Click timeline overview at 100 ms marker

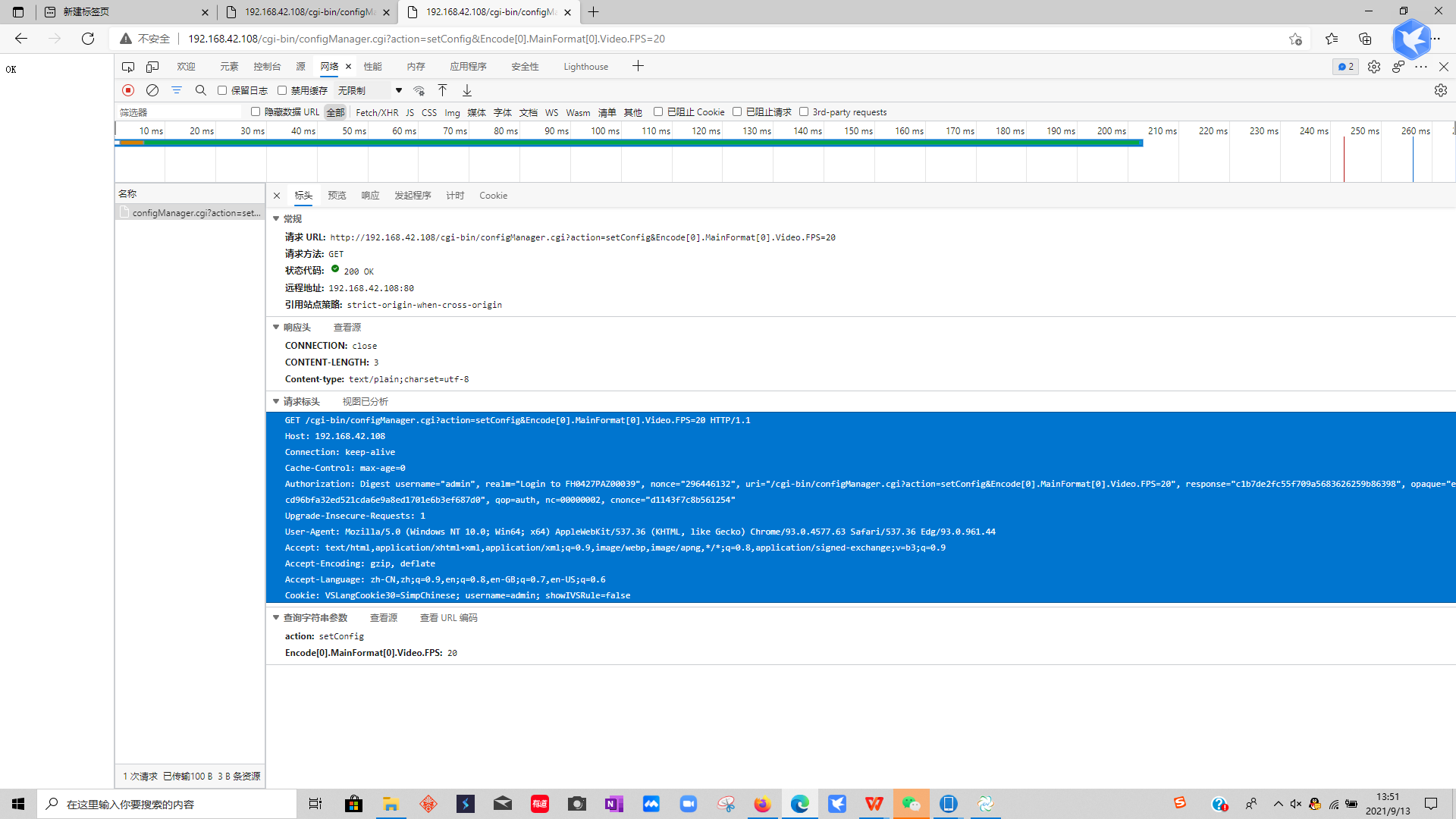(605, 131)
